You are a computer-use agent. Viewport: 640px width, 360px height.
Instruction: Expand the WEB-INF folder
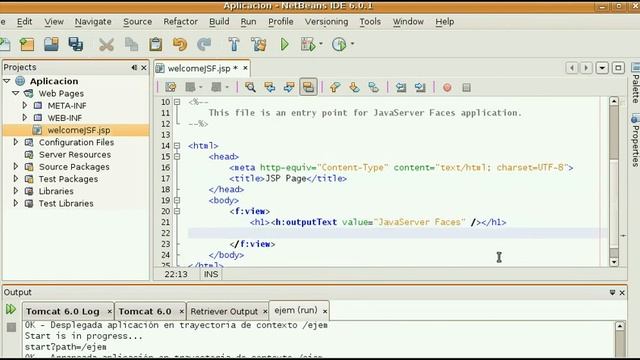point(24,118)
